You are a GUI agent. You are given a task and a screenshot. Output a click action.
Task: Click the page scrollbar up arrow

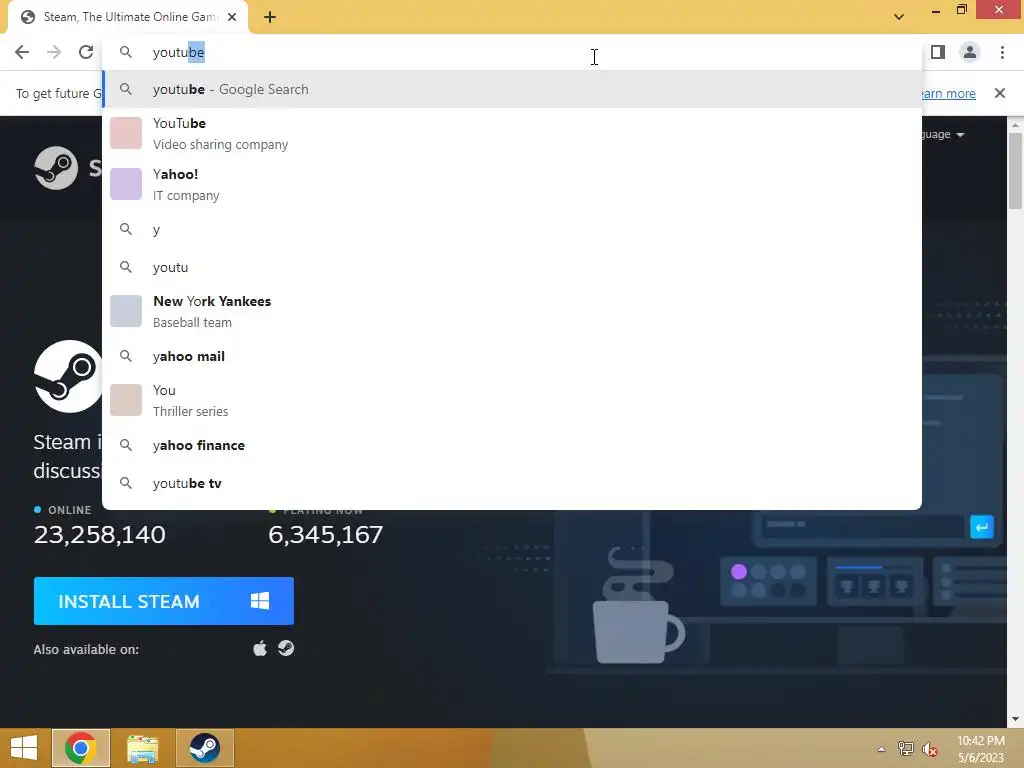(x=1015, y=124)
